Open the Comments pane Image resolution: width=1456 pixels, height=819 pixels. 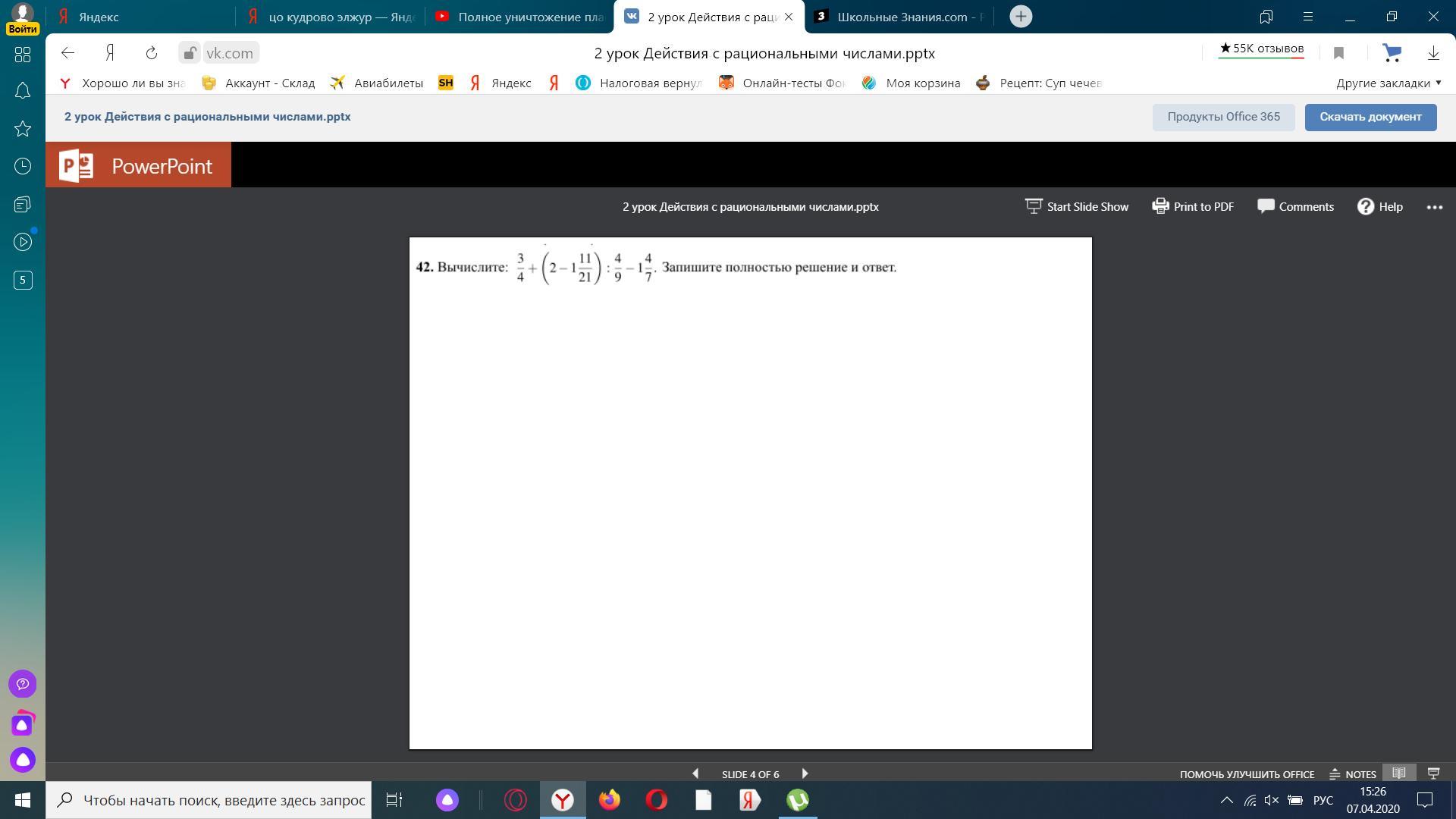(1296, 206)
